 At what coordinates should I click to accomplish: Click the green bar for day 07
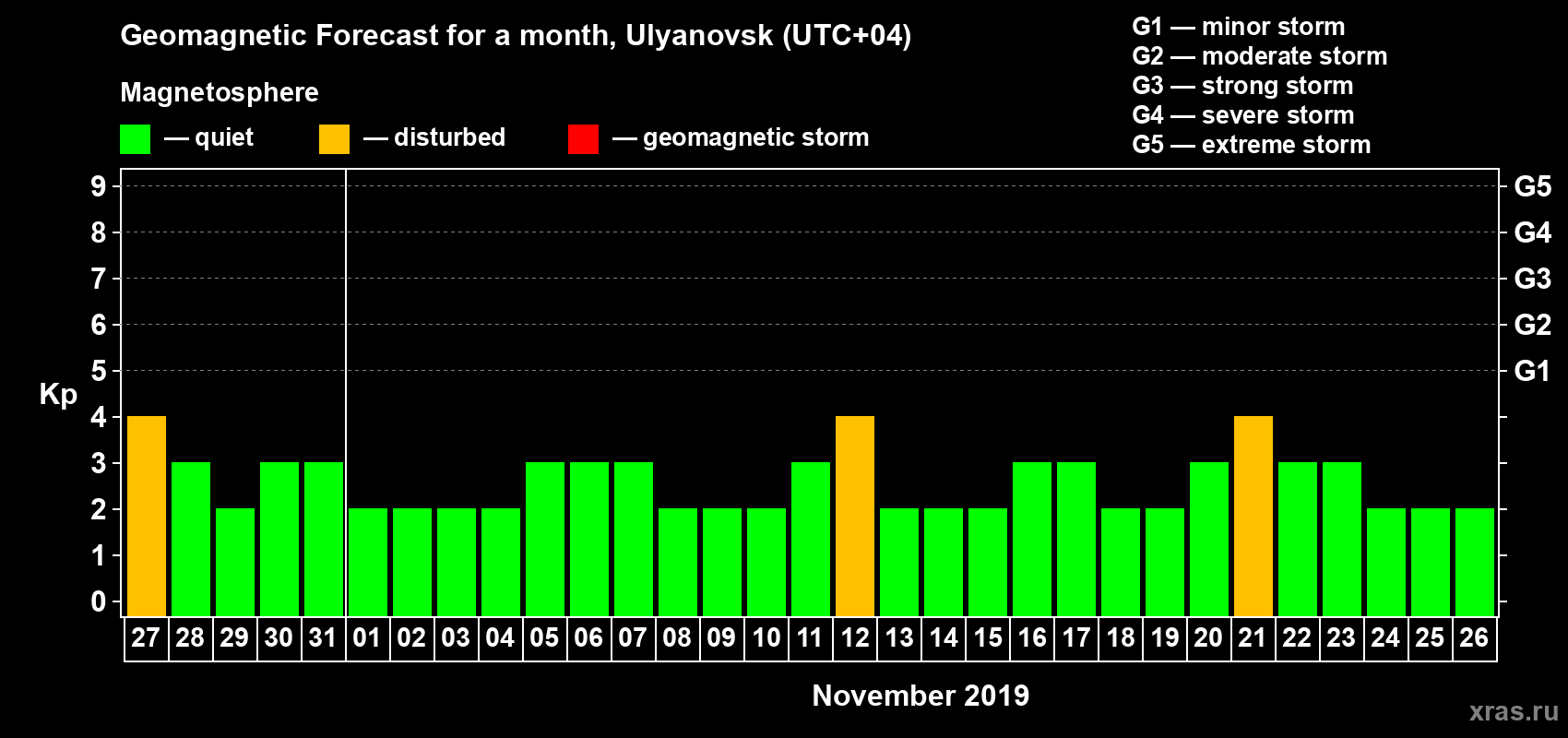[634, 539]
